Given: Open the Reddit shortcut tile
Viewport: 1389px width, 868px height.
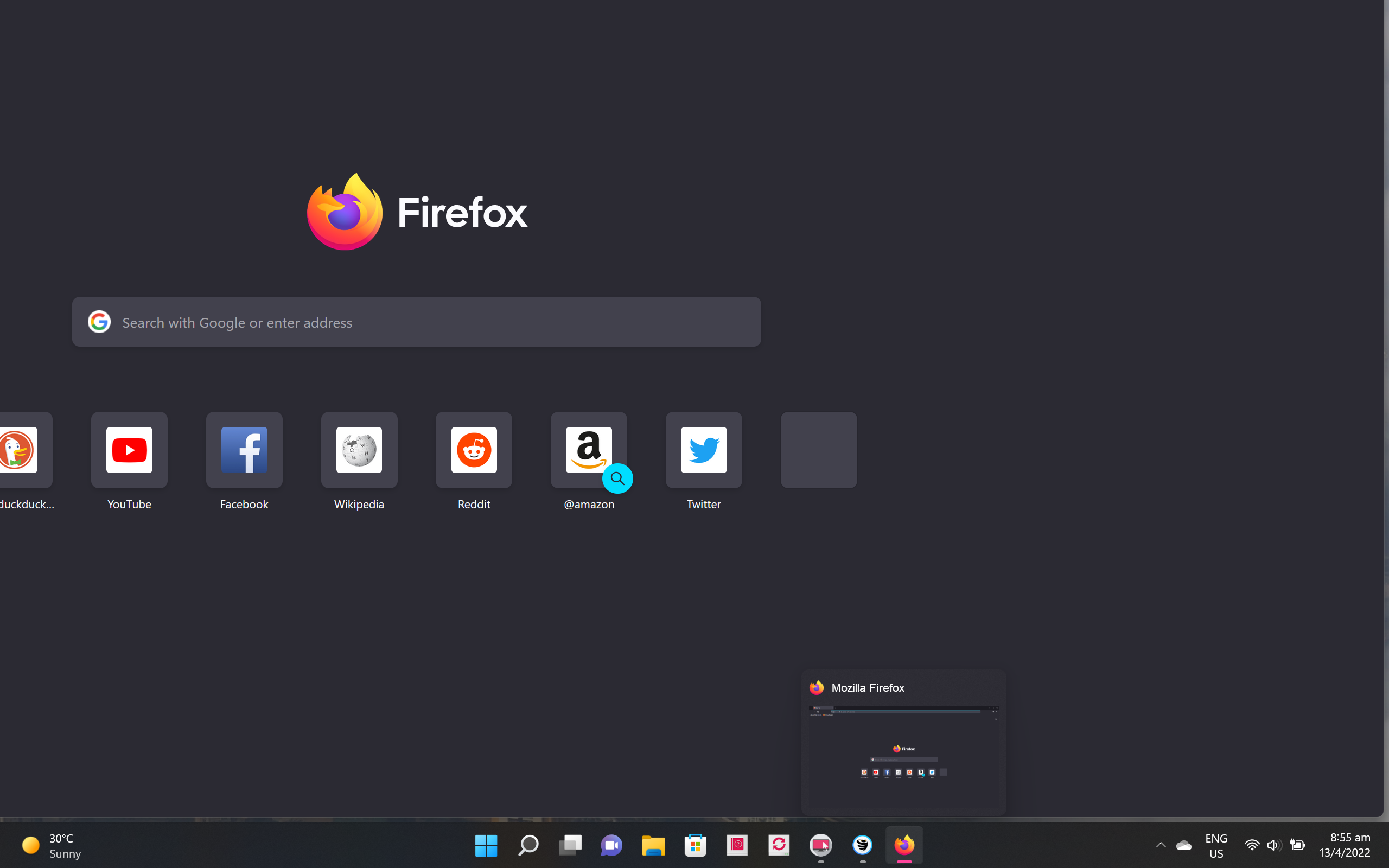Looking at the screenshot, I should [x=474, y=450].
